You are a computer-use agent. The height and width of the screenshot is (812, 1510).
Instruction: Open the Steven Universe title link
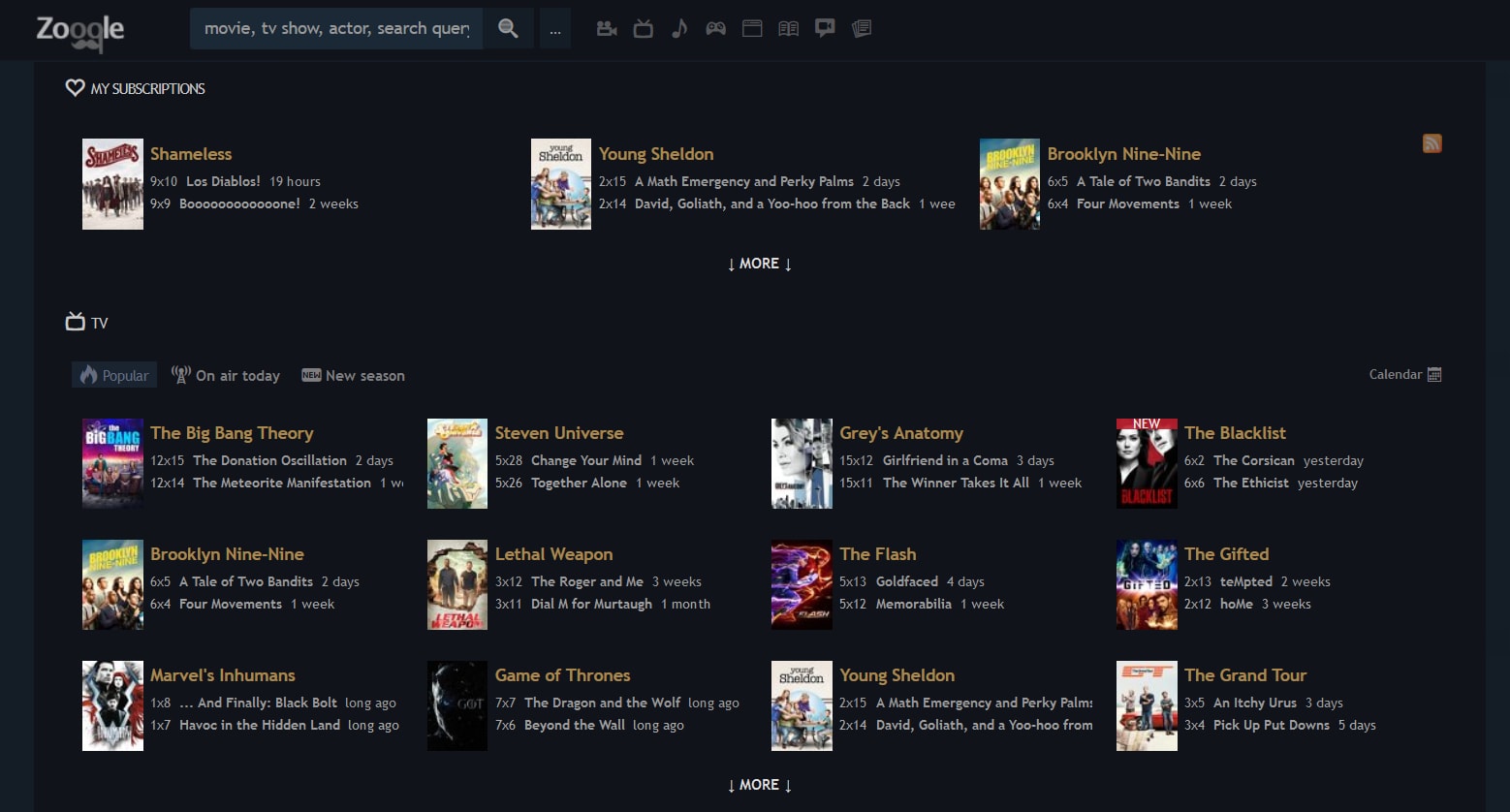(559, 433)
